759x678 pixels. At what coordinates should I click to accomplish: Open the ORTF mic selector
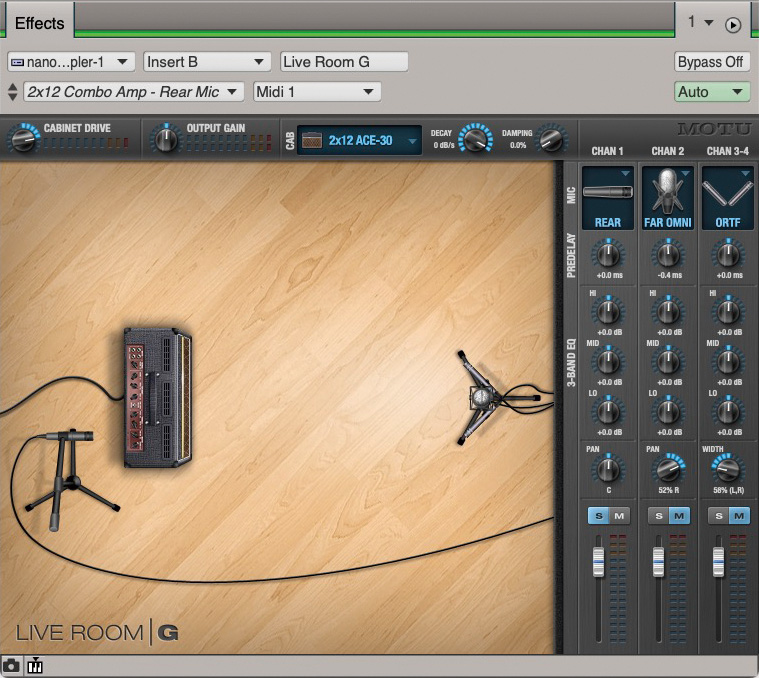coord(728,197)
